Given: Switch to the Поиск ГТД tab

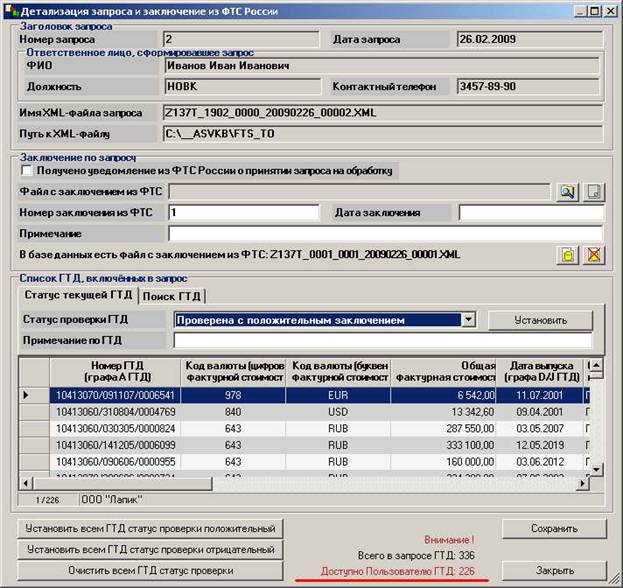Looking at the screenshot, I should tap(172, 296).
